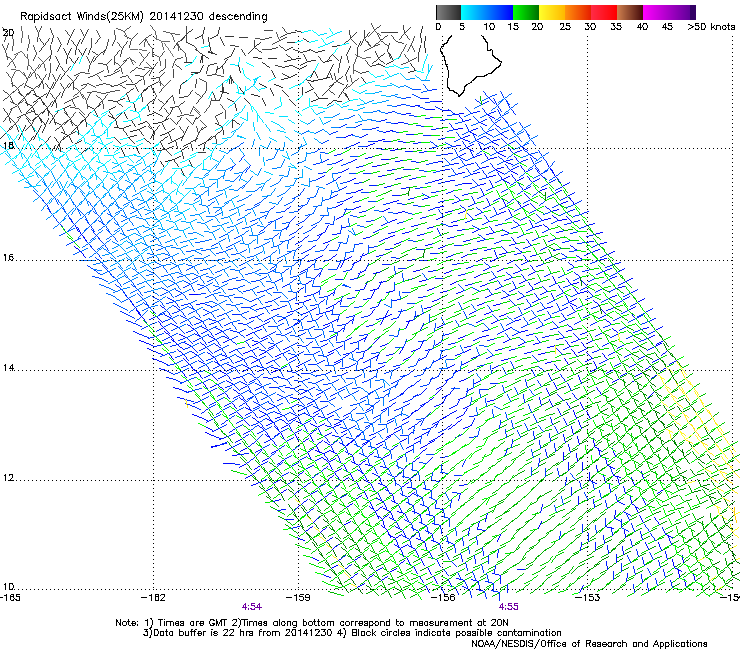Screen dimensions: 740x650
Task: Click the 4:55 swath time marker
Action: point(508,607)
